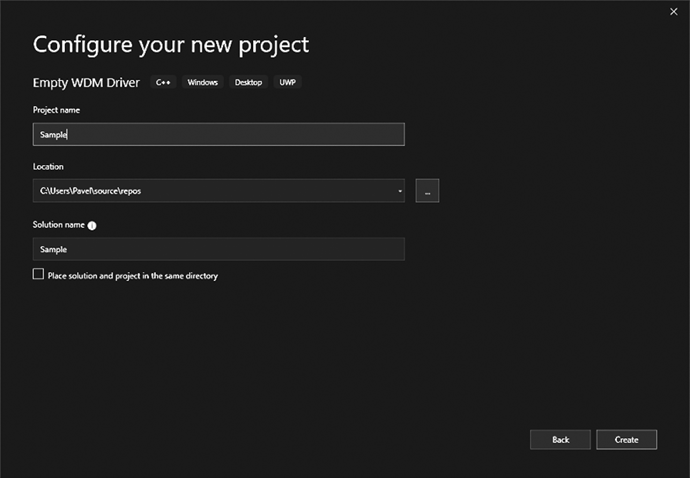This screenshot has width=690, height=478.
Task: Click the C++ language tag
Action: [x=164, y=82]
